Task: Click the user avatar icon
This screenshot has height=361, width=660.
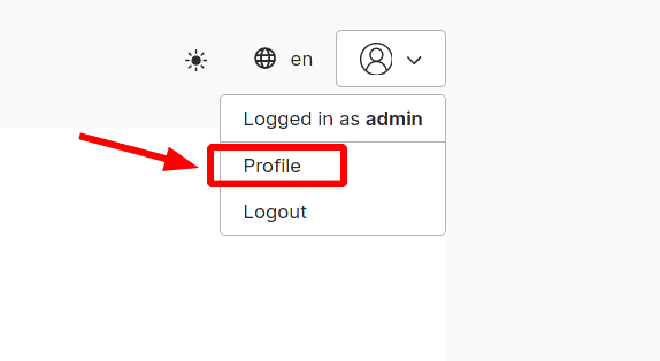Action: point(376,59)
